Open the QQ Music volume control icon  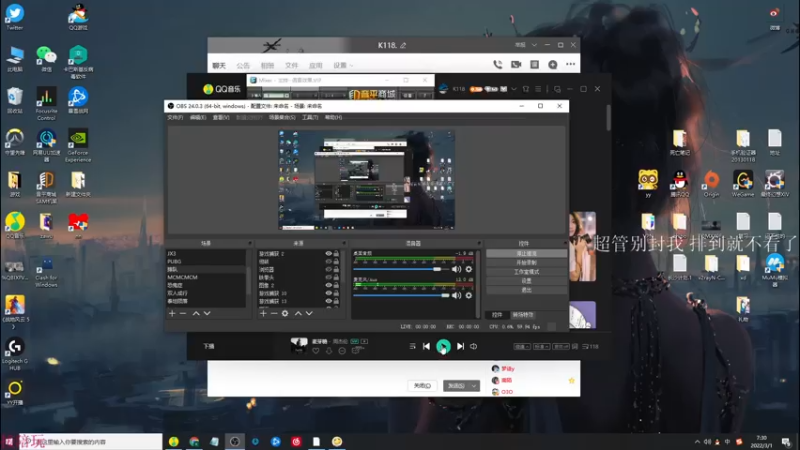click(x=473, y=346)
